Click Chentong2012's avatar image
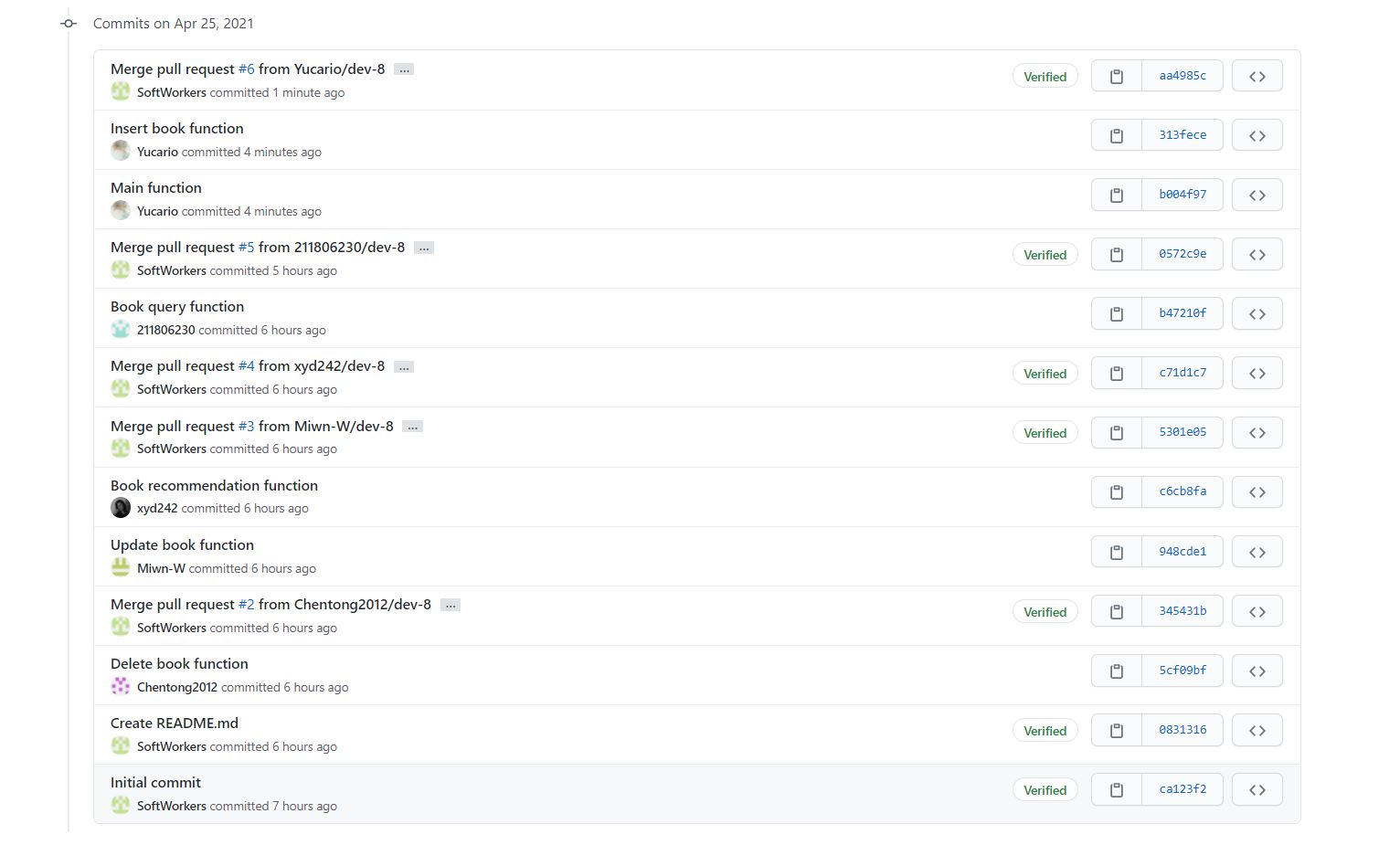 click(121, 687)
